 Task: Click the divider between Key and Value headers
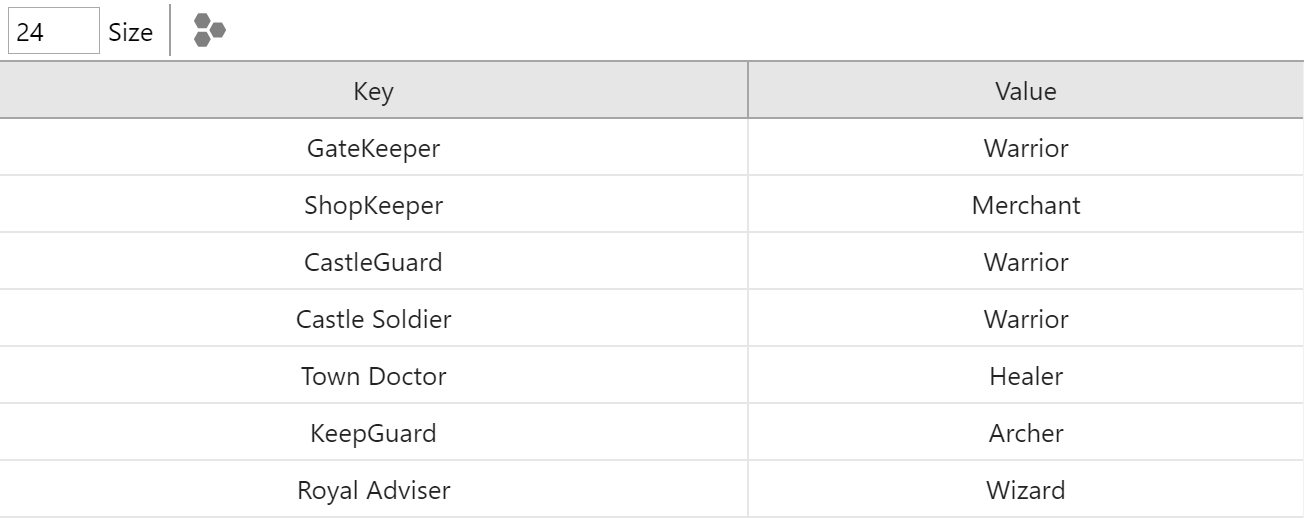click(x=748, y=91)
